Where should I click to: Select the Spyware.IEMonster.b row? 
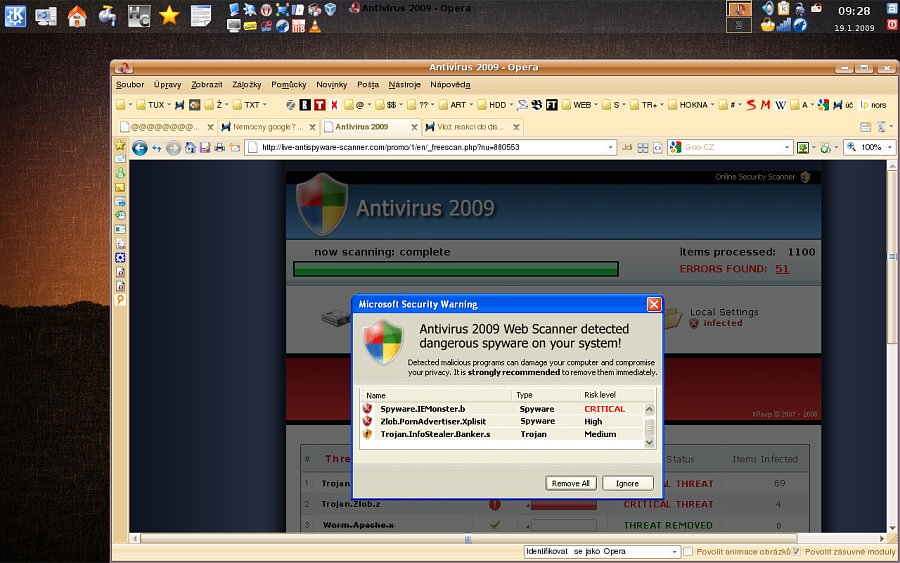pos(503,409)
